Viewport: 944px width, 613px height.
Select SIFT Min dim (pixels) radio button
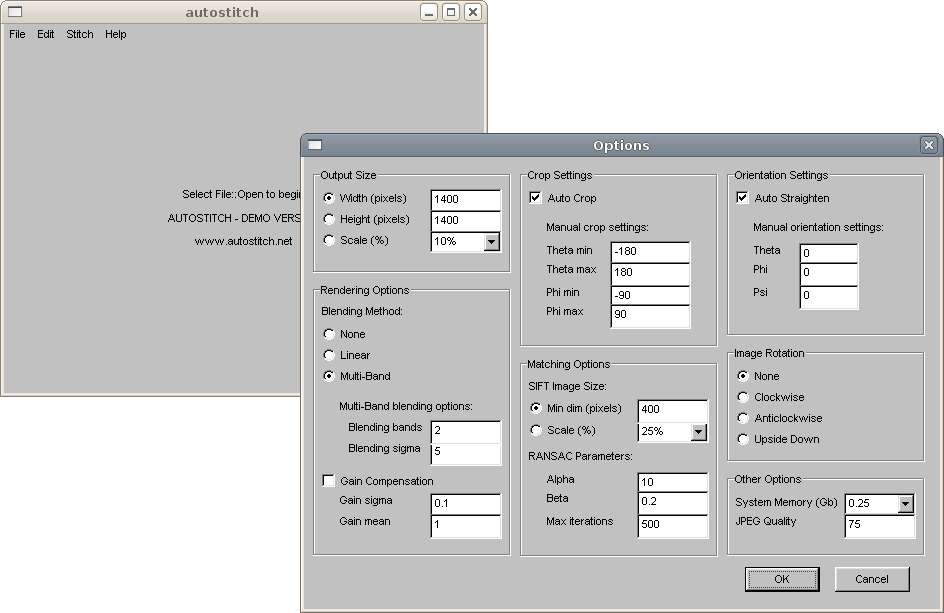pyautogui.click(x=536, y=408)
